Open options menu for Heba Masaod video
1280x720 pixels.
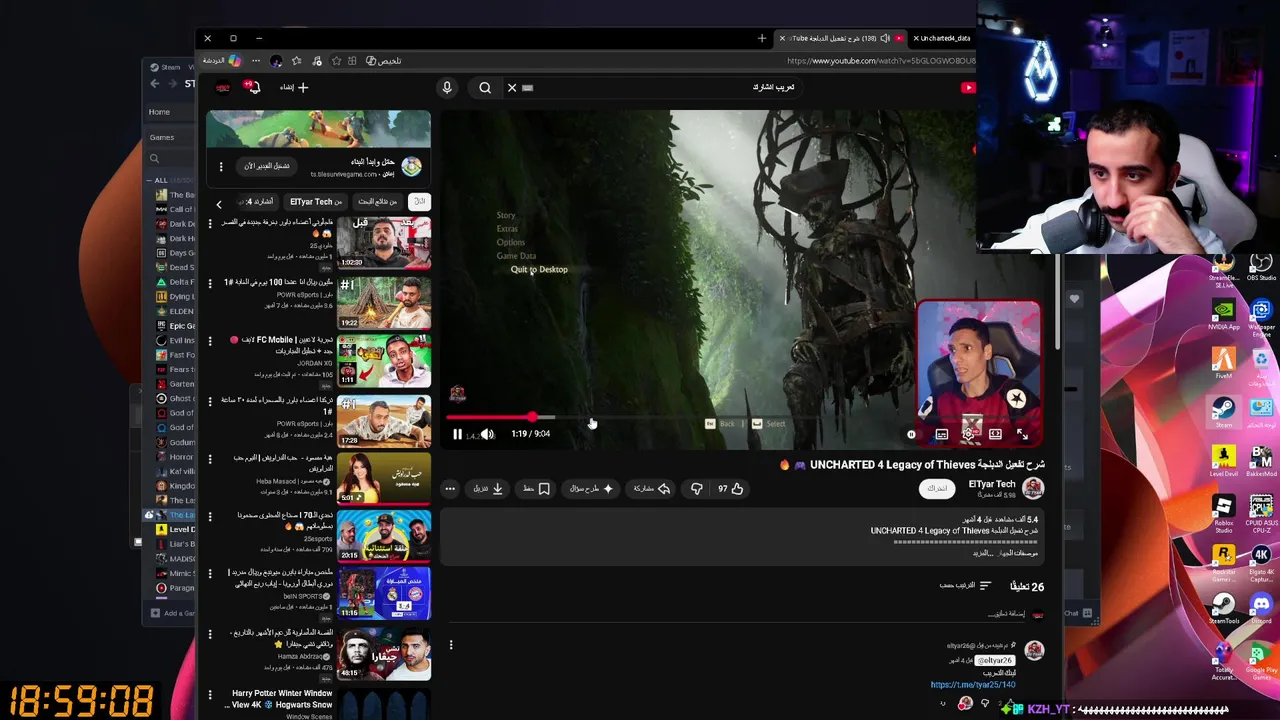[210, 458]
